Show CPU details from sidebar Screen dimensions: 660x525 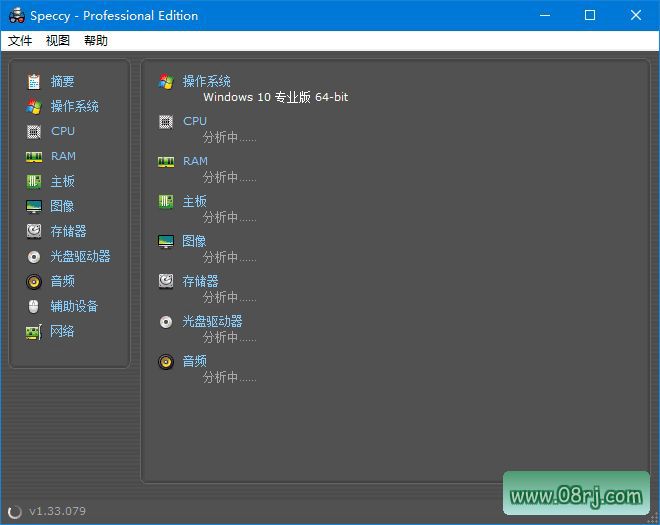coord(63,131)
